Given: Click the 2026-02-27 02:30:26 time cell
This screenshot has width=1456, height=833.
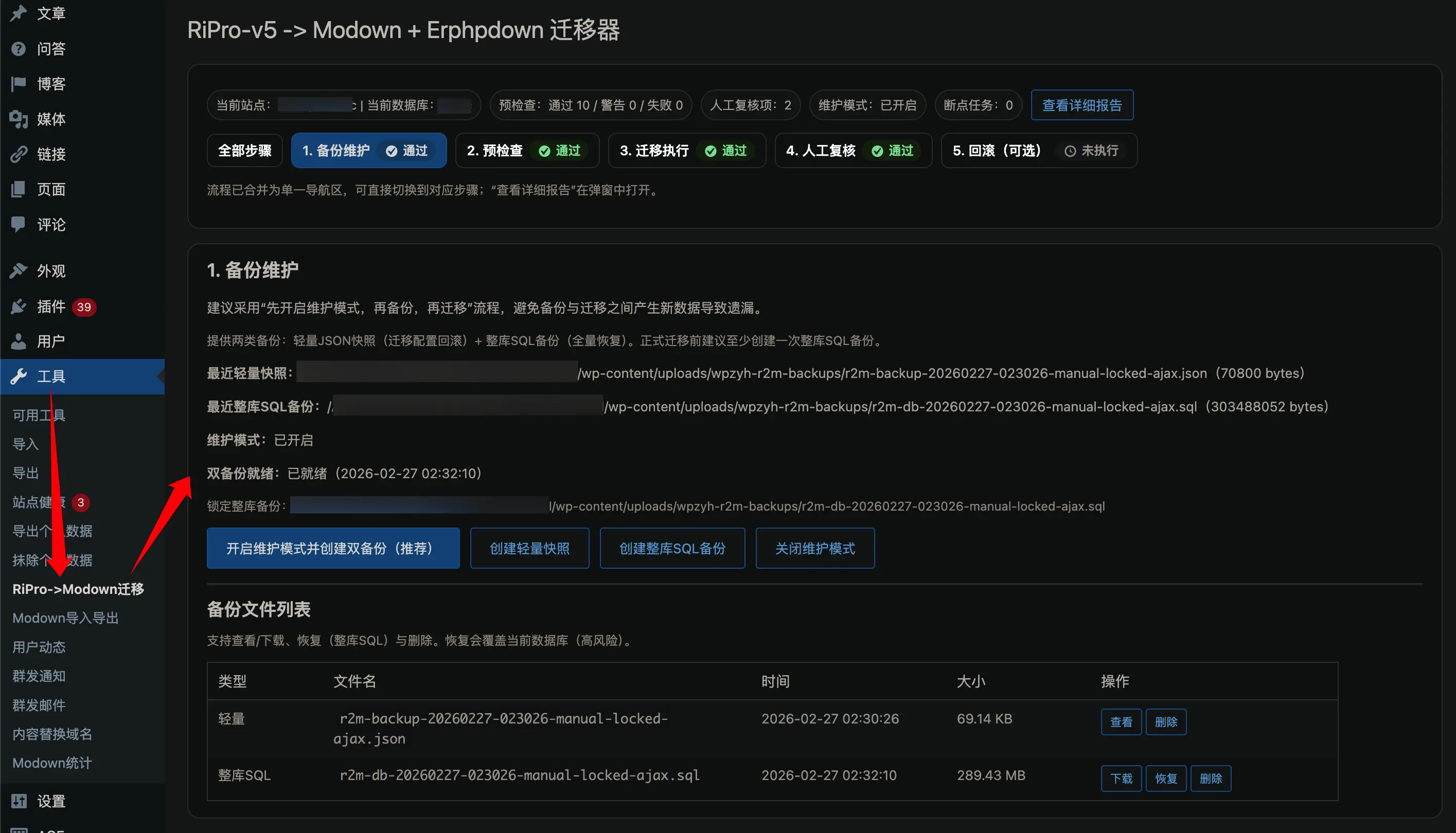Looking at the screenshot, I should 830,718.
